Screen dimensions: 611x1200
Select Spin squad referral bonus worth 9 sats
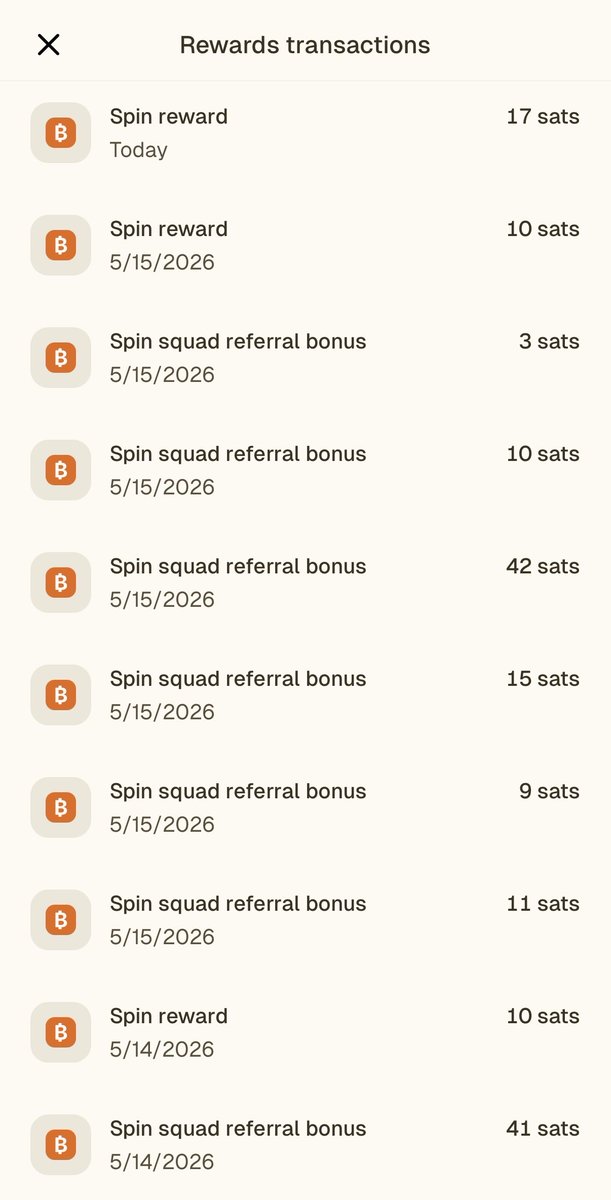pos(305,808)
